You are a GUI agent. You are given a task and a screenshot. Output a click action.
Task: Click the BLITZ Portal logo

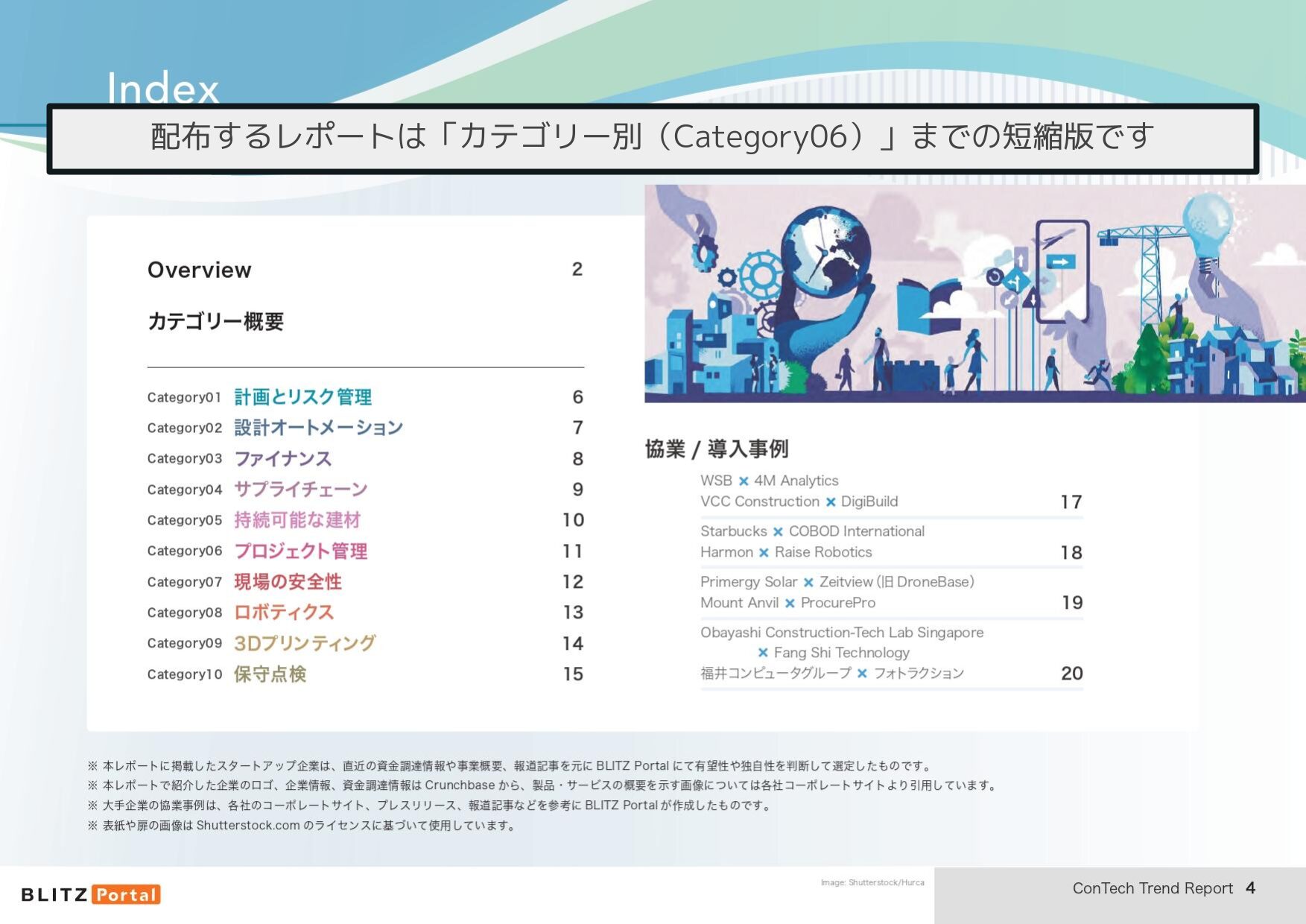[x=91, y=894]
